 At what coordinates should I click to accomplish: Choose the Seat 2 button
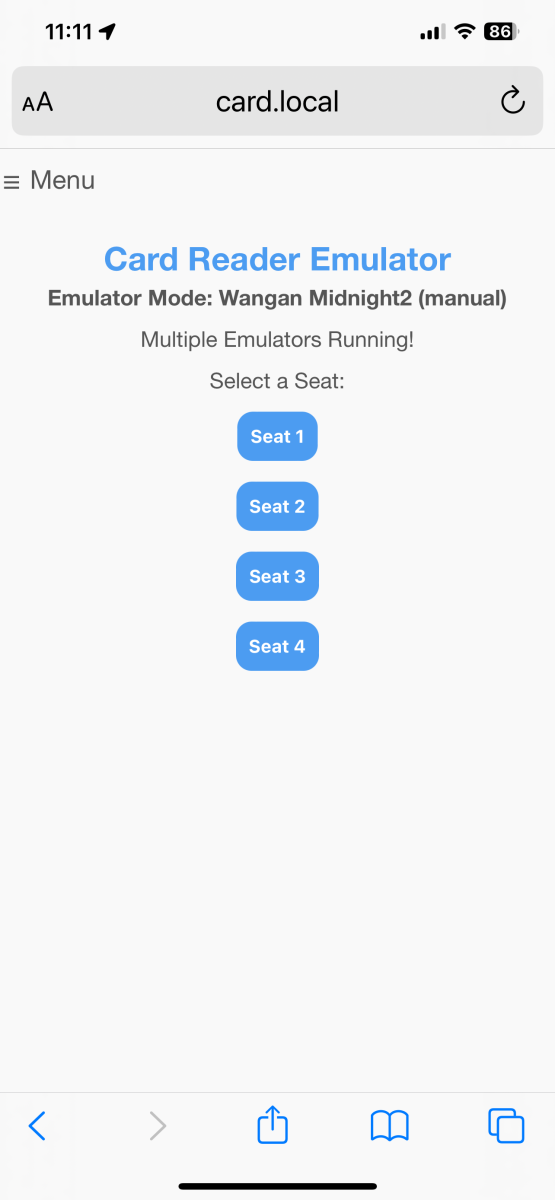pyautogui.click(x=277, y=506)
